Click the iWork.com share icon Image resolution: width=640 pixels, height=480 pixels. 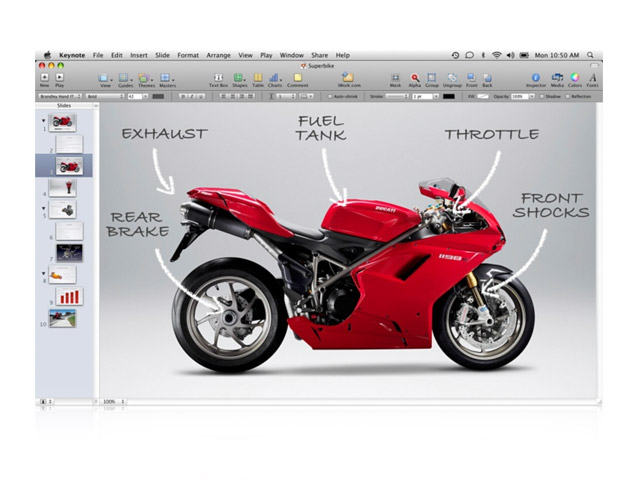(349, 80)
